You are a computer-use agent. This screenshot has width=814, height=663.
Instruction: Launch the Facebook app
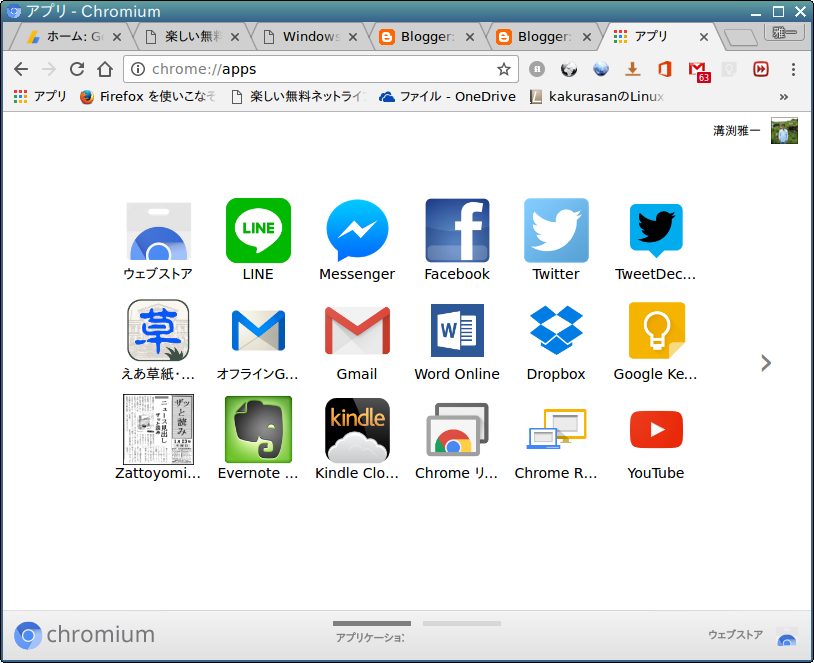457,231
